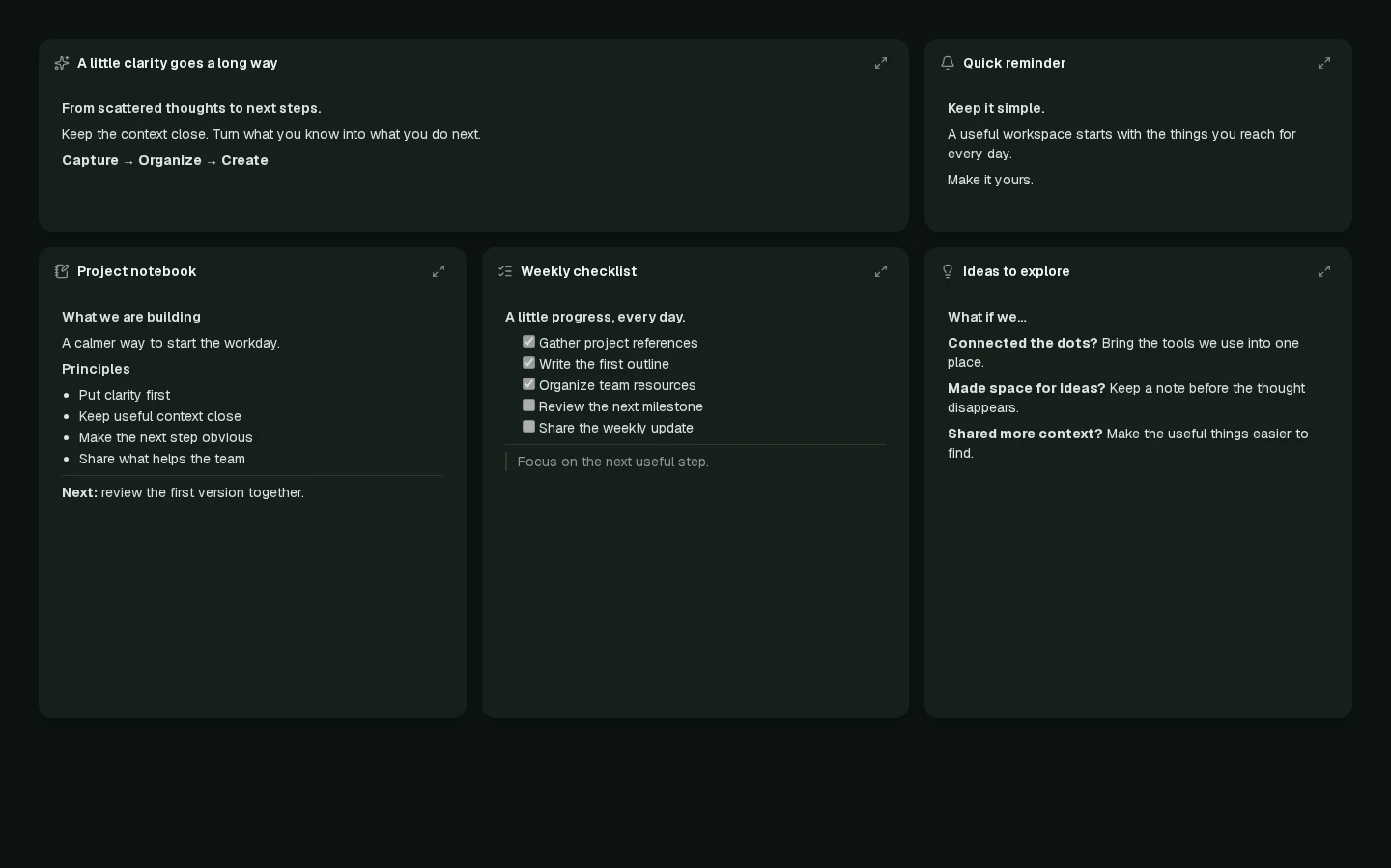Click 'Share what helps the team' bullet
Viewport: 1391px width, 868px height.
(162, 459)
